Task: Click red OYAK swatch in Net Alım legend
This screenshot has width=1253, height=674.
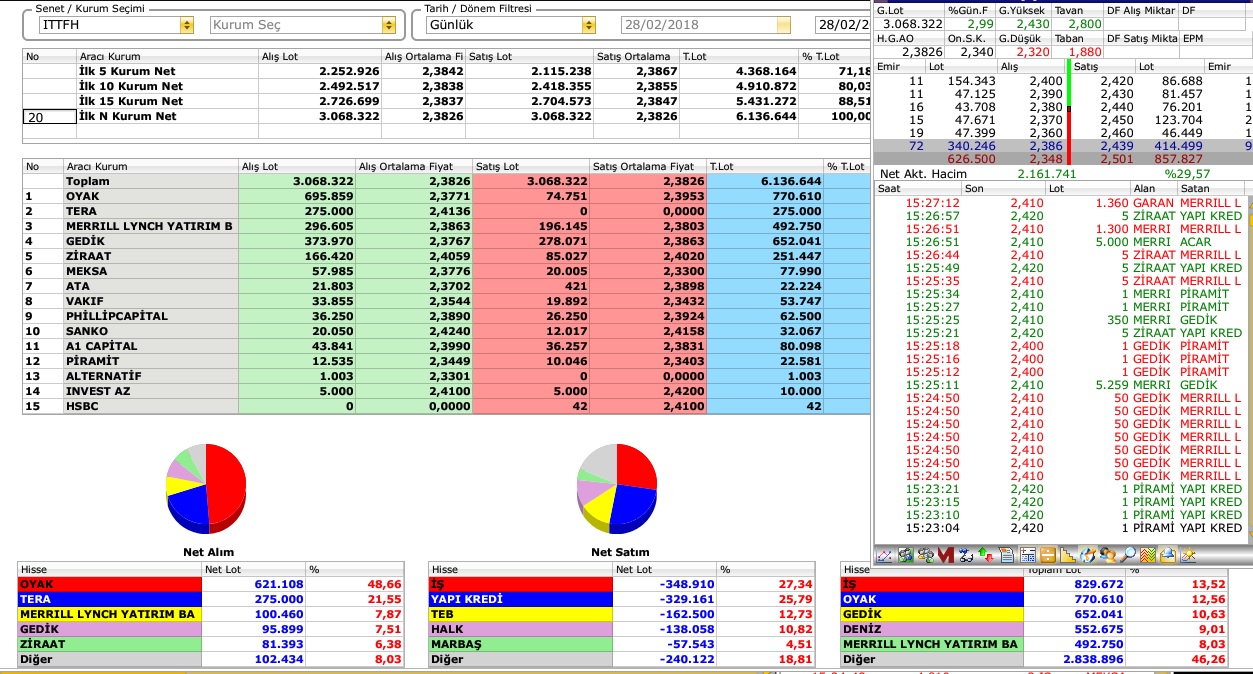Action: click(109, 584)
